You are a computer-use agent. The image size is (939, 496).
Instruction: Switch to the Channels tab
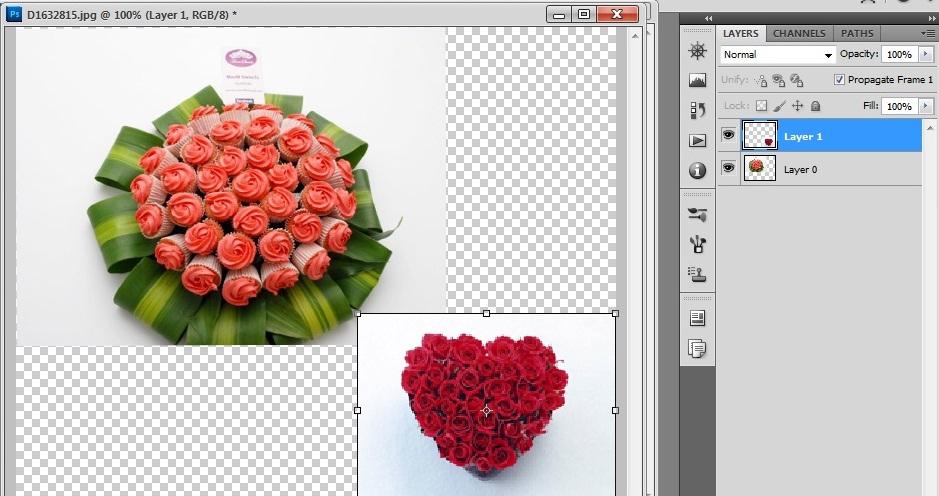(x=799, y=34)
